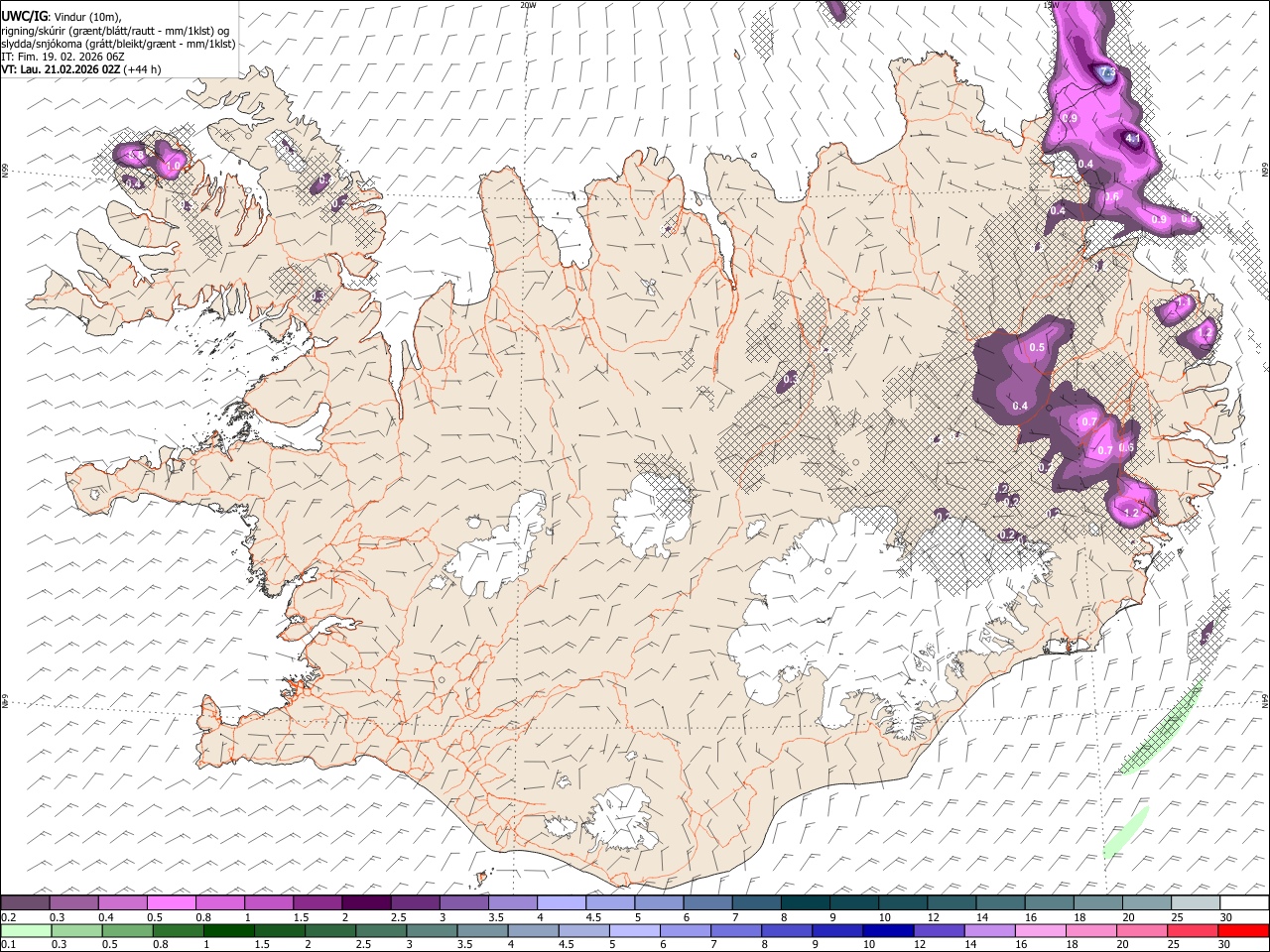Click upper legend swatch between 4 and 4.5
The width and height of the screenshot is (1270, 952).
click(561, 903)
